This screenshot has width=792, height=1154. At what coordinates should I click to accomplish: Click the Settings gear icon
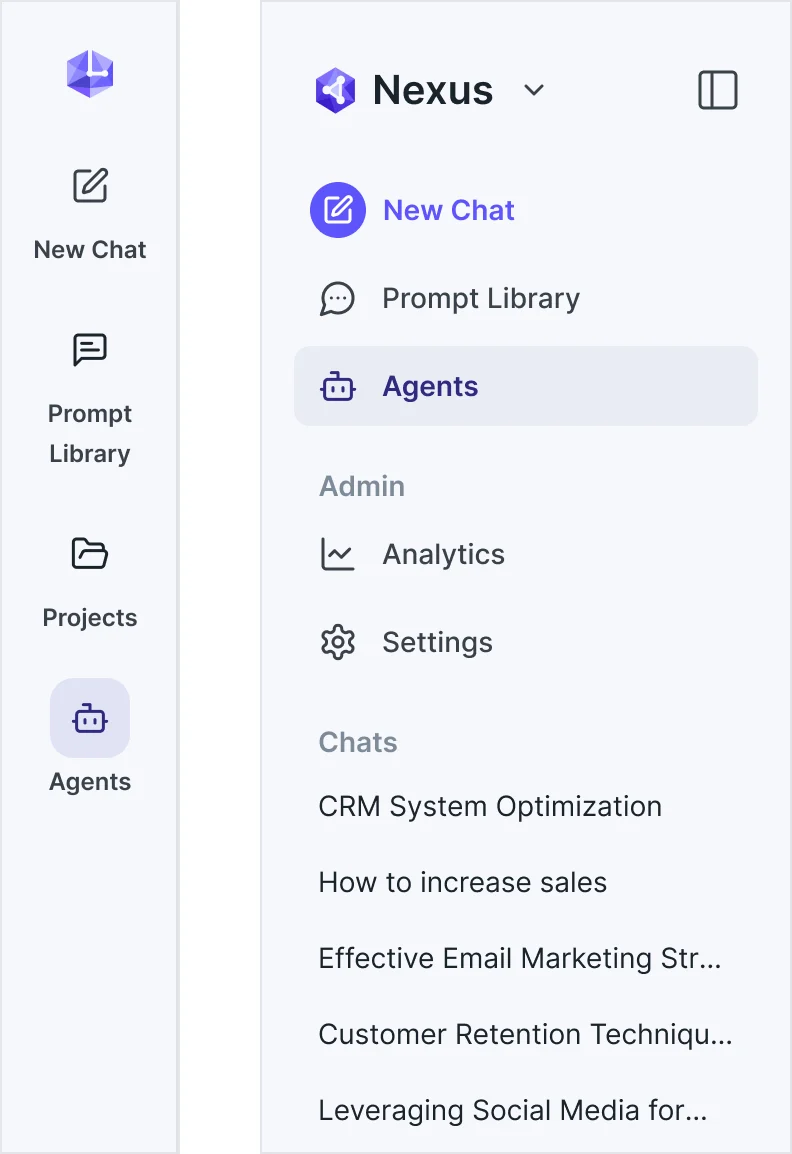(338, 643)
